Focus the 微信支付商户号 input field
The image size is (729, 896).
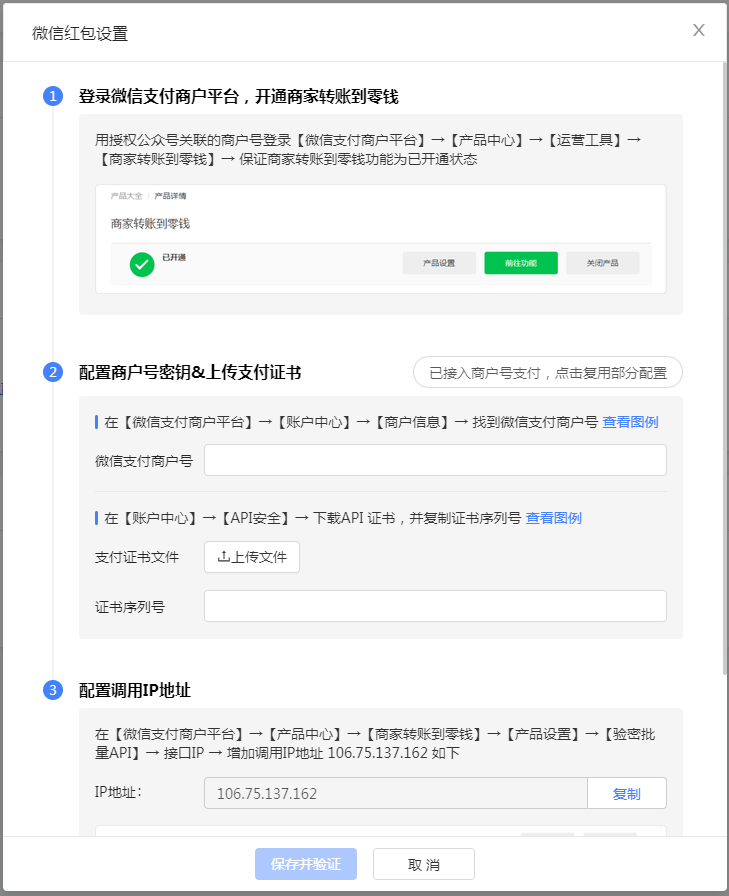[x=435, y=460]
